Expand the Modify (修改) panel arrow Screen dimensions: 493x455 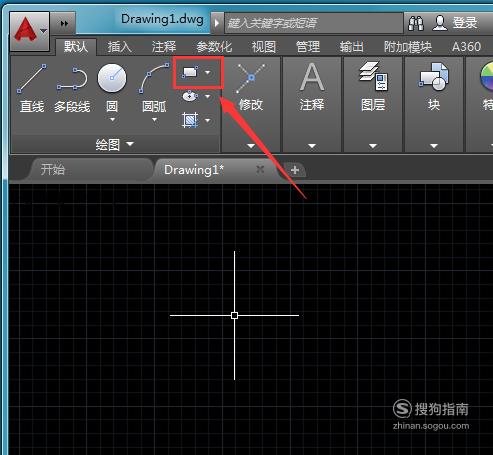point(251,146)
